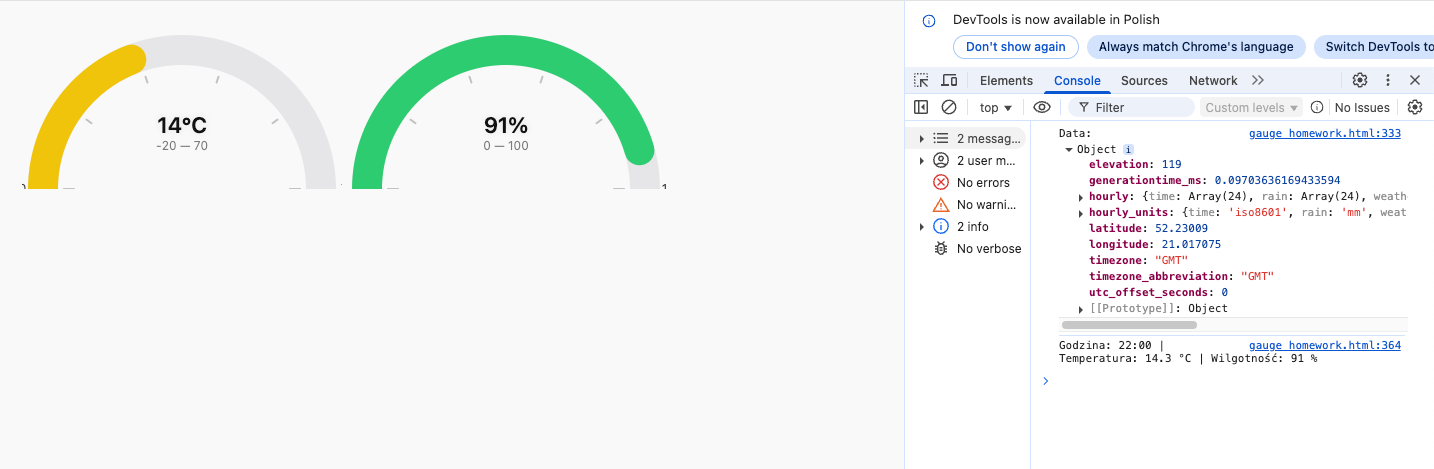Viewport: 1434px width, 469px height.
Task: Toggle the live expression eye icon
Action: coord(1042,107)
